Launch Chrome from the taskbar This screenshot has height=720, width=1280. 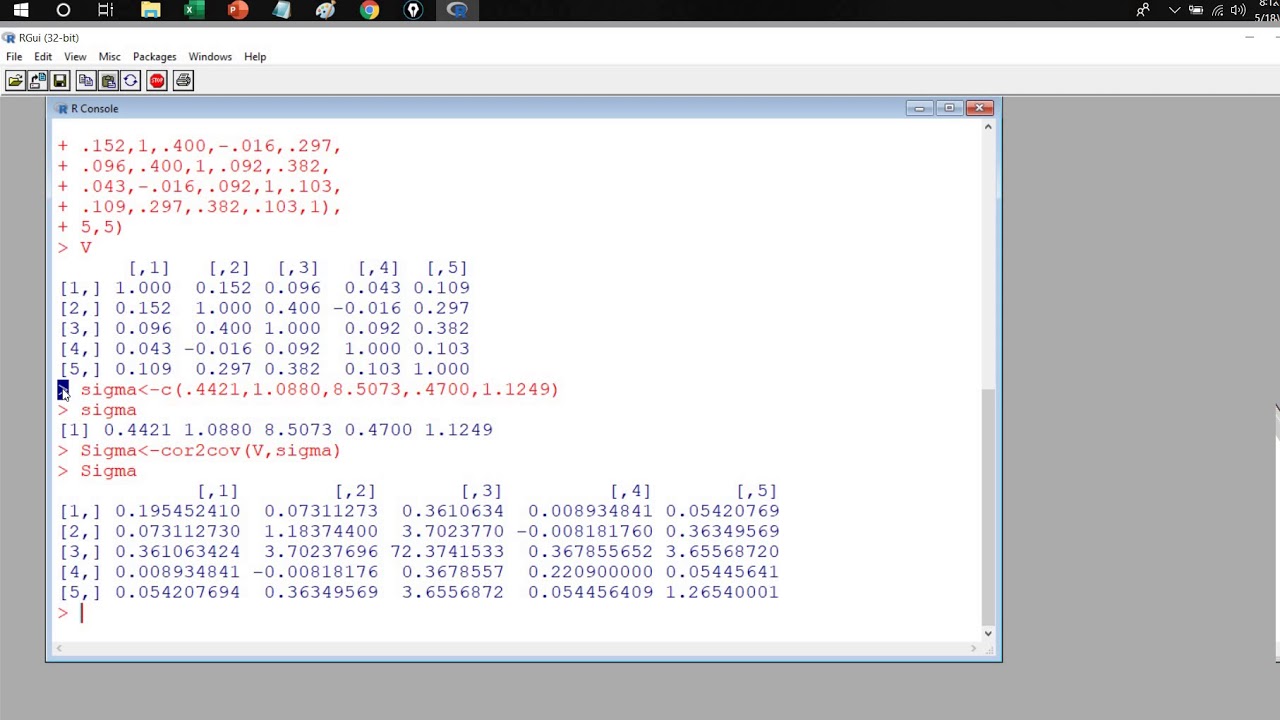370,10
